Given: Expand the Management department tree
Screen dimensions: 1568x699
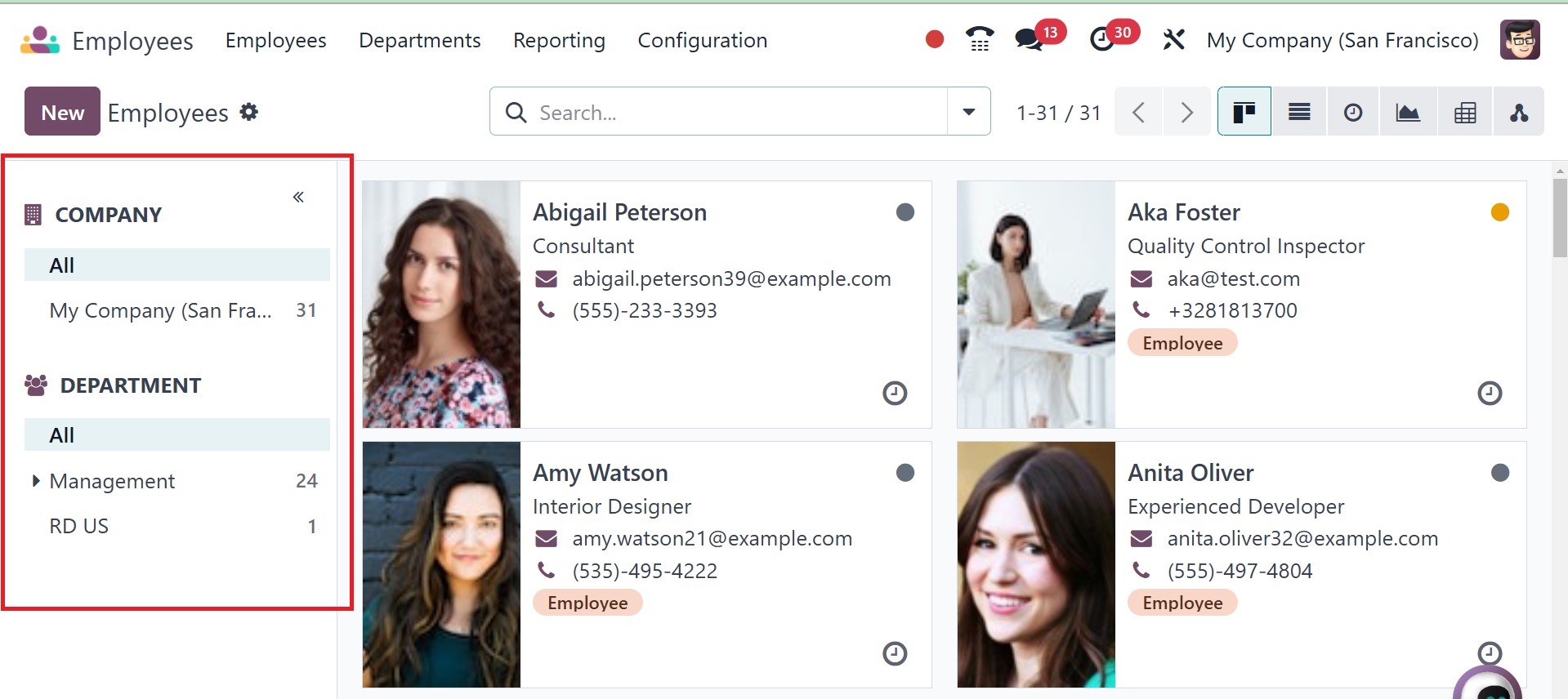Looking at the screenshot, I should 36,481.
